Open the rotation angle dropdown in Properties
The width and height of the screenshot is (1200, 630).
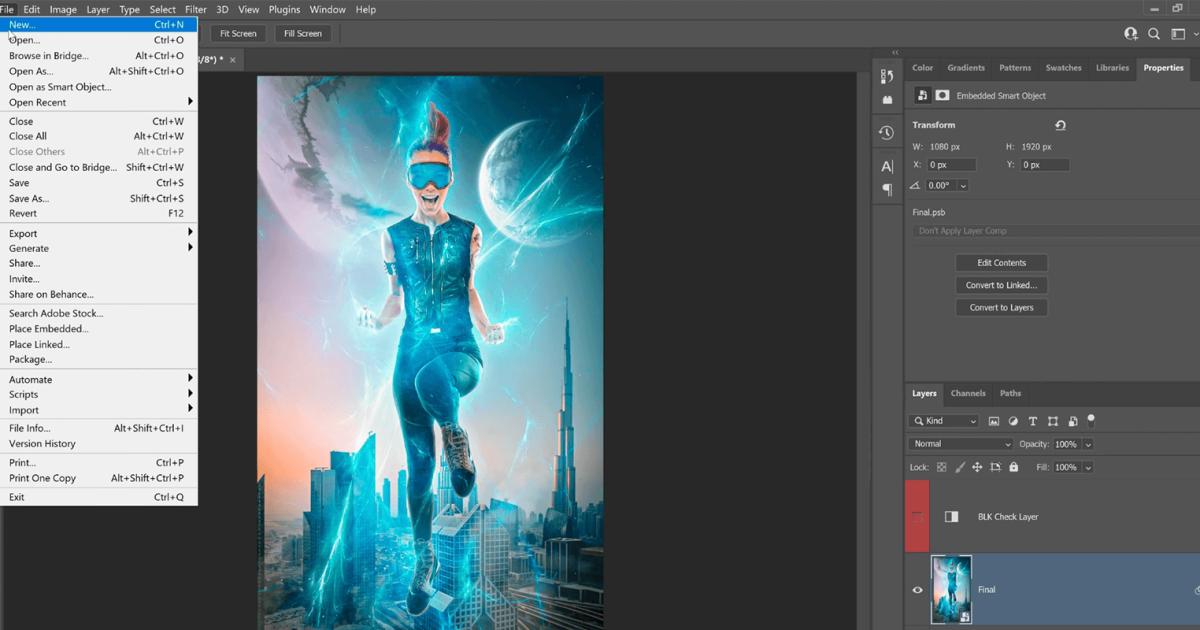(962, 185)
